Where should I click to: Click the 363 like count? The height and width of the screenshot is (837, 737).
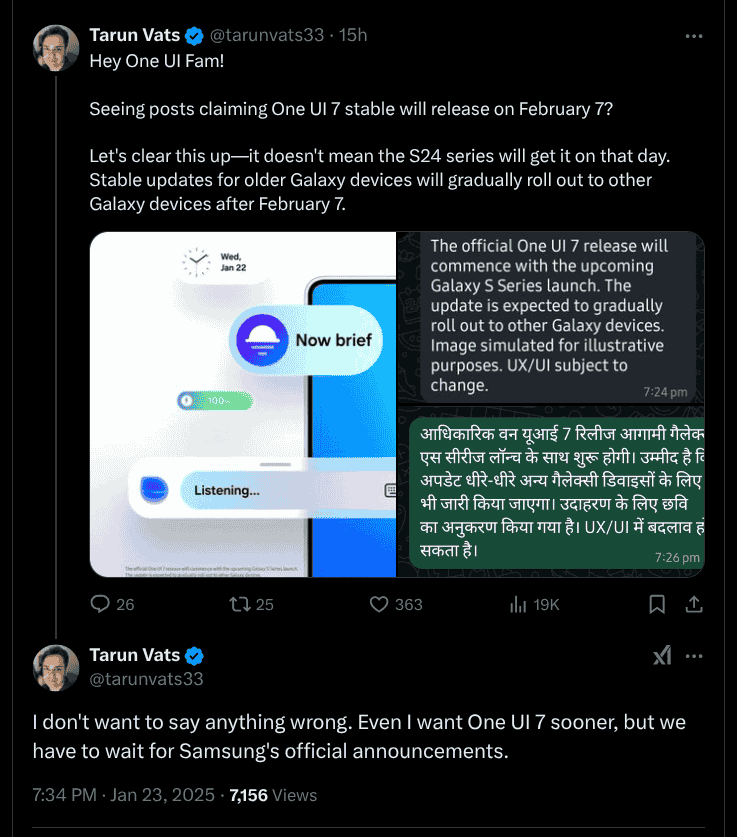pos(407,604)
